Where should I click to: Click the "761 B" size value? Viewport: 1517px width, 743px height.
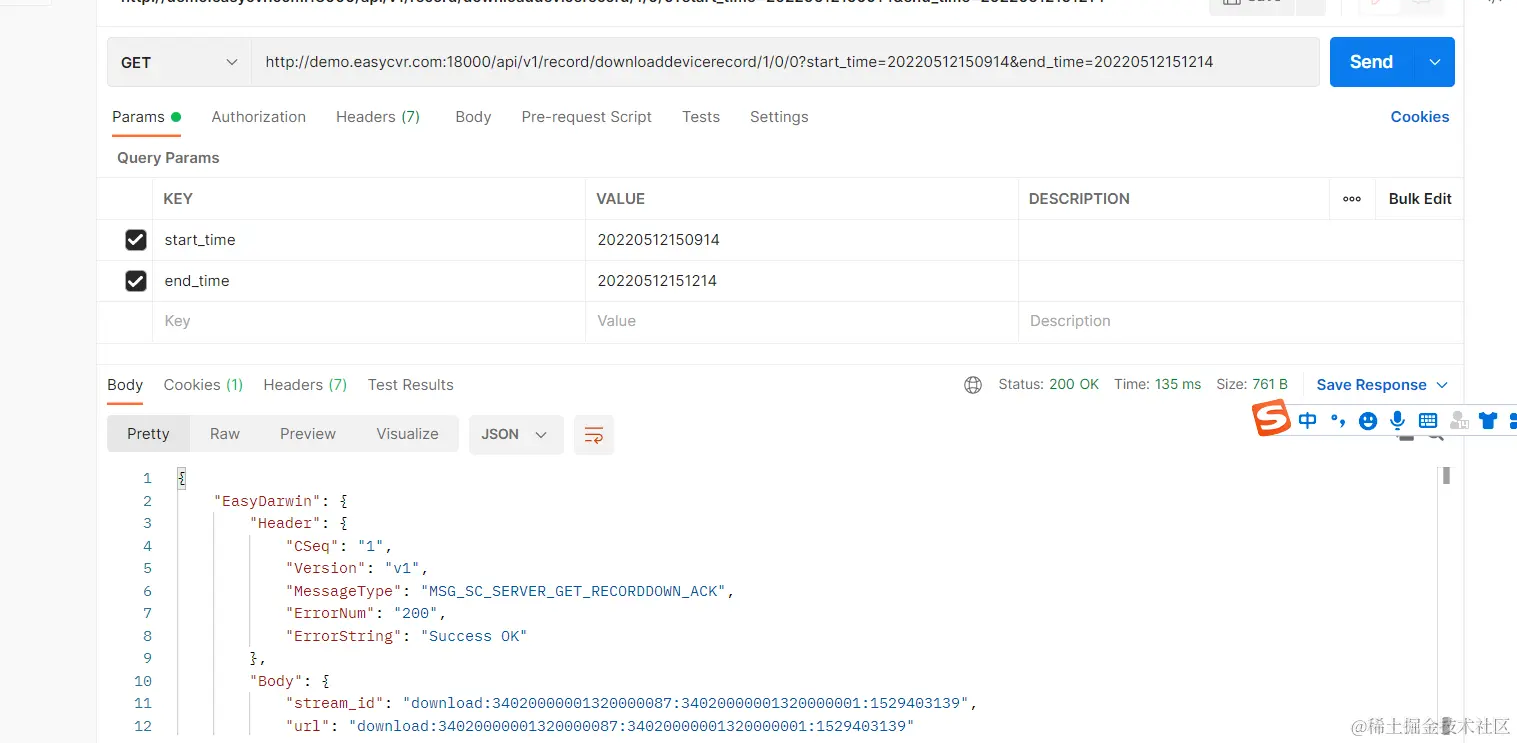tap(1270, 385)
